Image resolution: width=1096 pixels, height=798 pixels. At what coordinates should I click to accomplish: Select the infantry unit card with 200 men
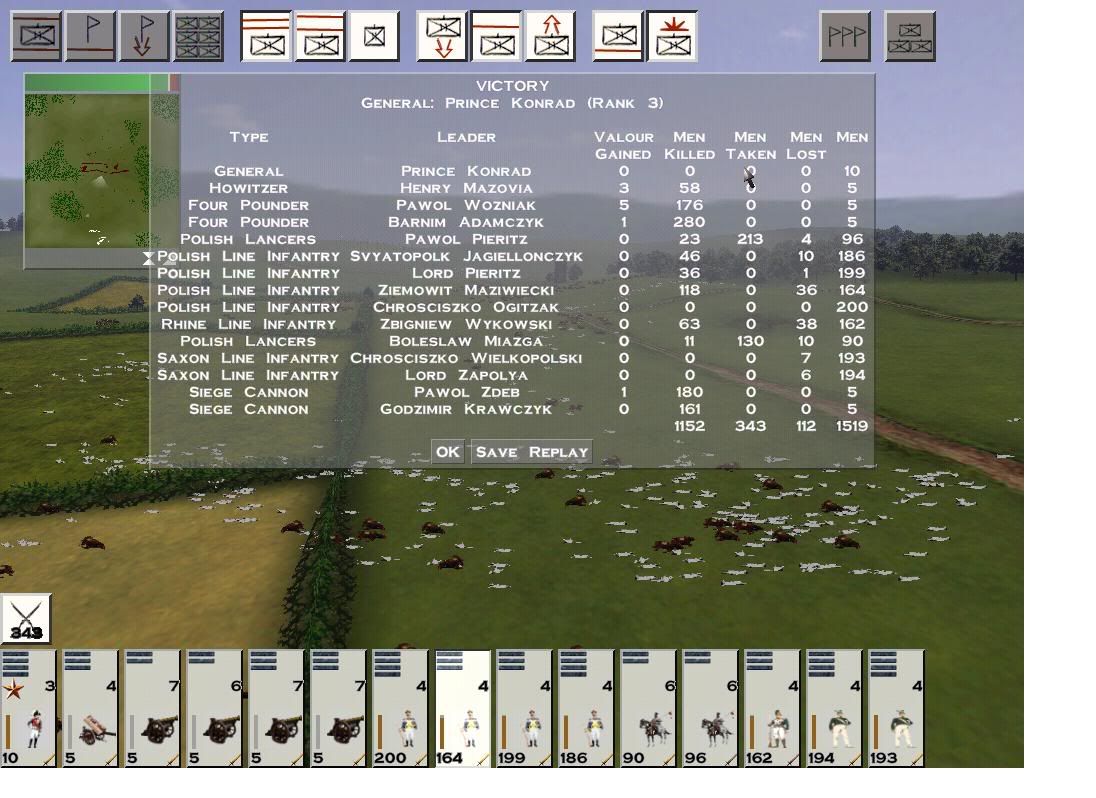coord(400,709)
